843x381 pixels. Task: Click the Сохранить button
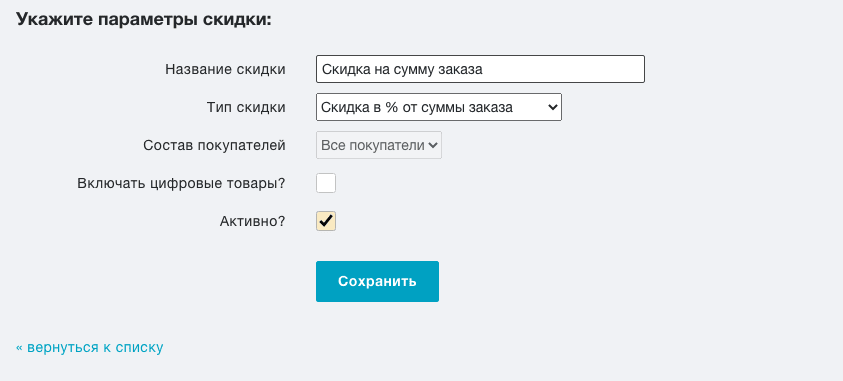click(377, 281)
